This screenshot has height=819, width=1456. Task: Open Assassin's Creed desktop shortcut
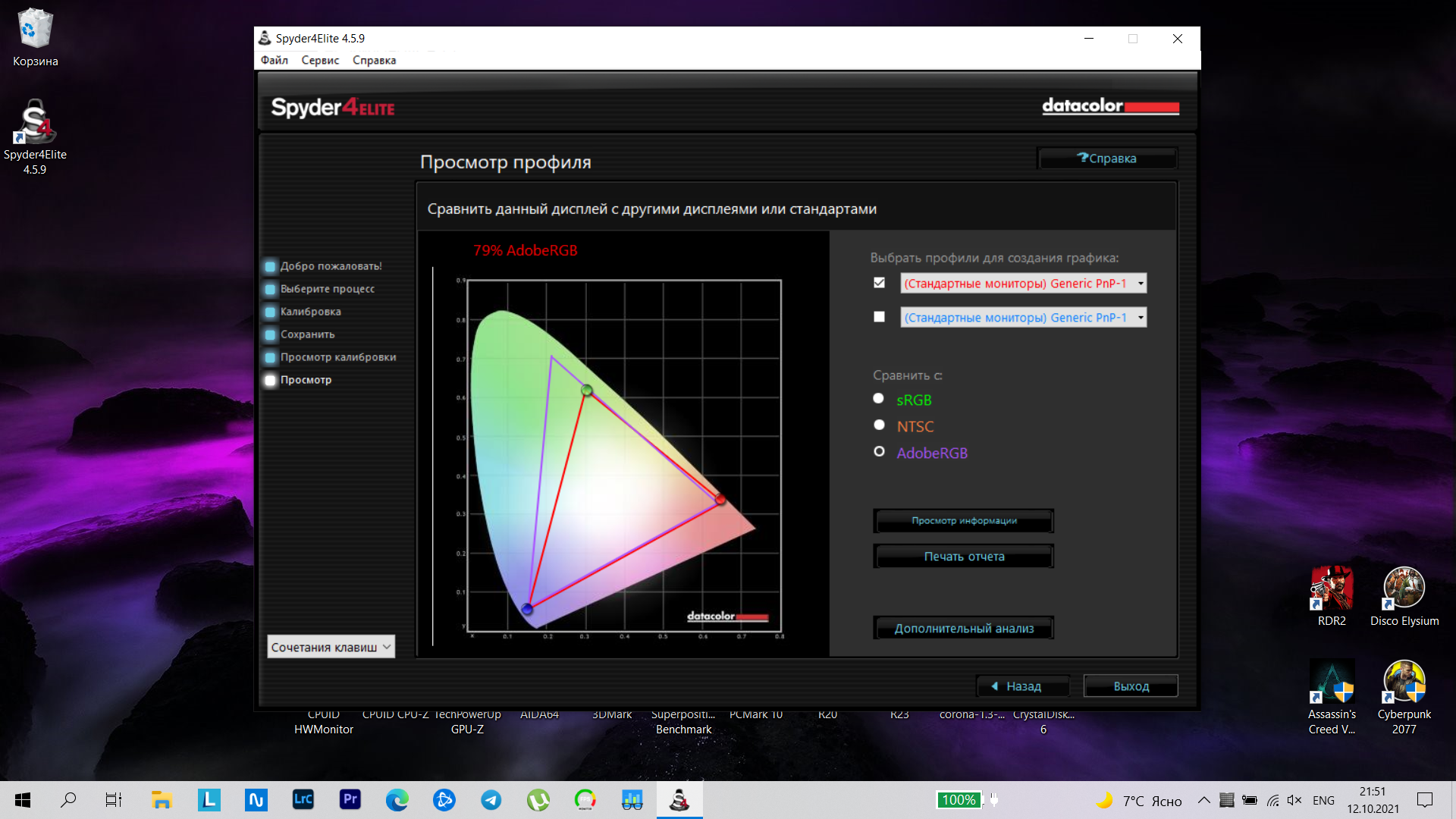coord(1332,697)
